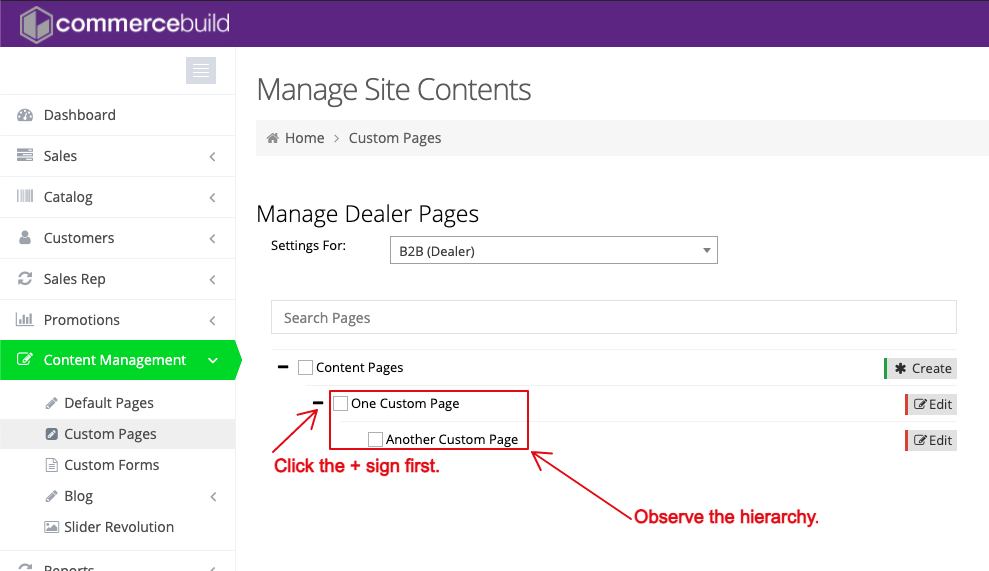Viewport: 989px width, 571px height.
Task: Check the One Custom Page checkbox
Action: 341,404
